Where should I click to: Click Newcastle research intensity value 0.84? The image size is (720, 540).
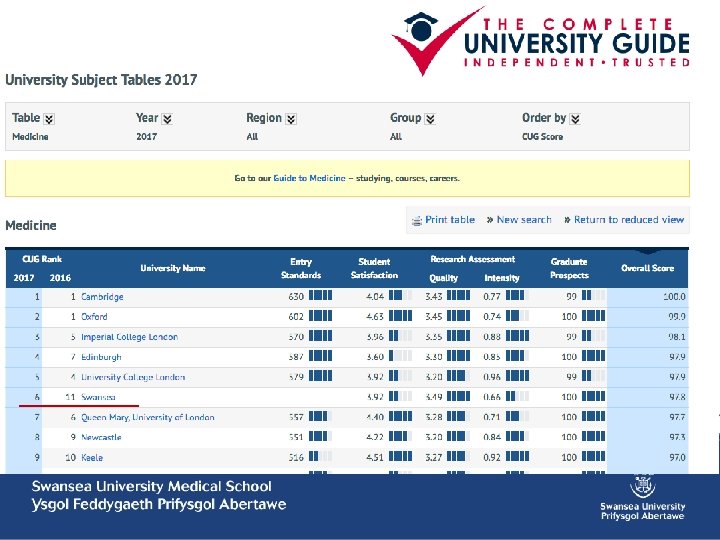[x=492, y=437]
